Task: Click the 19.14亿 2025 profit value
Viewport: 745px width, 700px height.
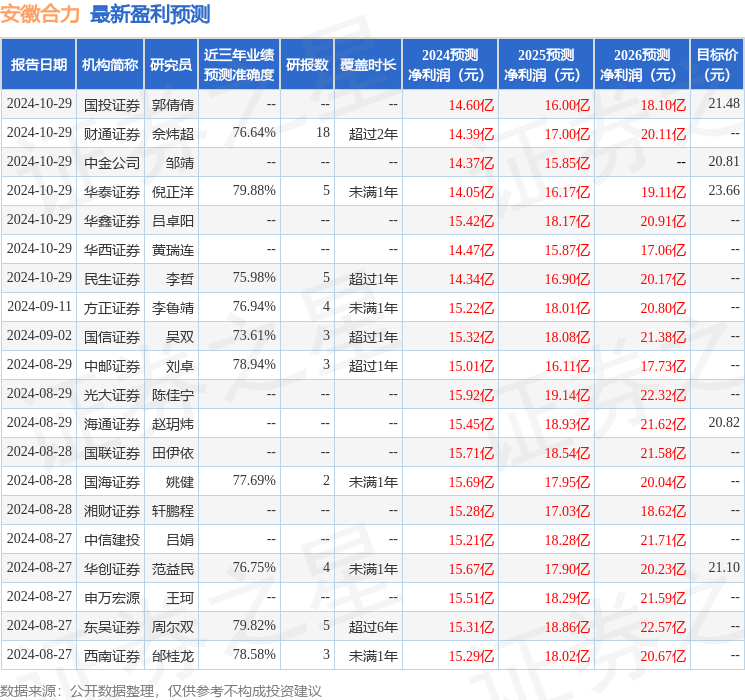Action: click(567, 395)
